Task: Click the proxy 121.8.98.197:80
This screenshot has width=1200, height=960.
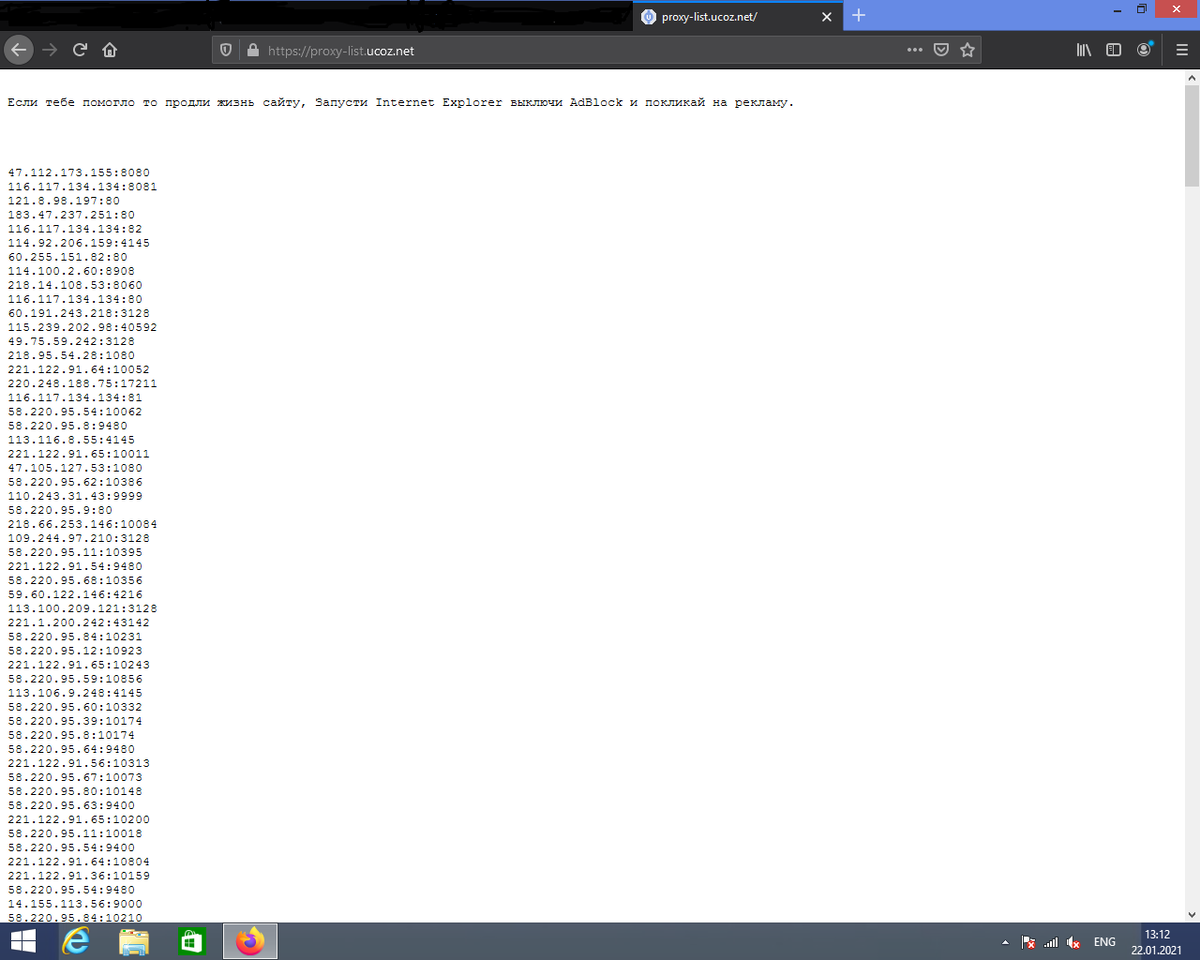Action: 64,201
